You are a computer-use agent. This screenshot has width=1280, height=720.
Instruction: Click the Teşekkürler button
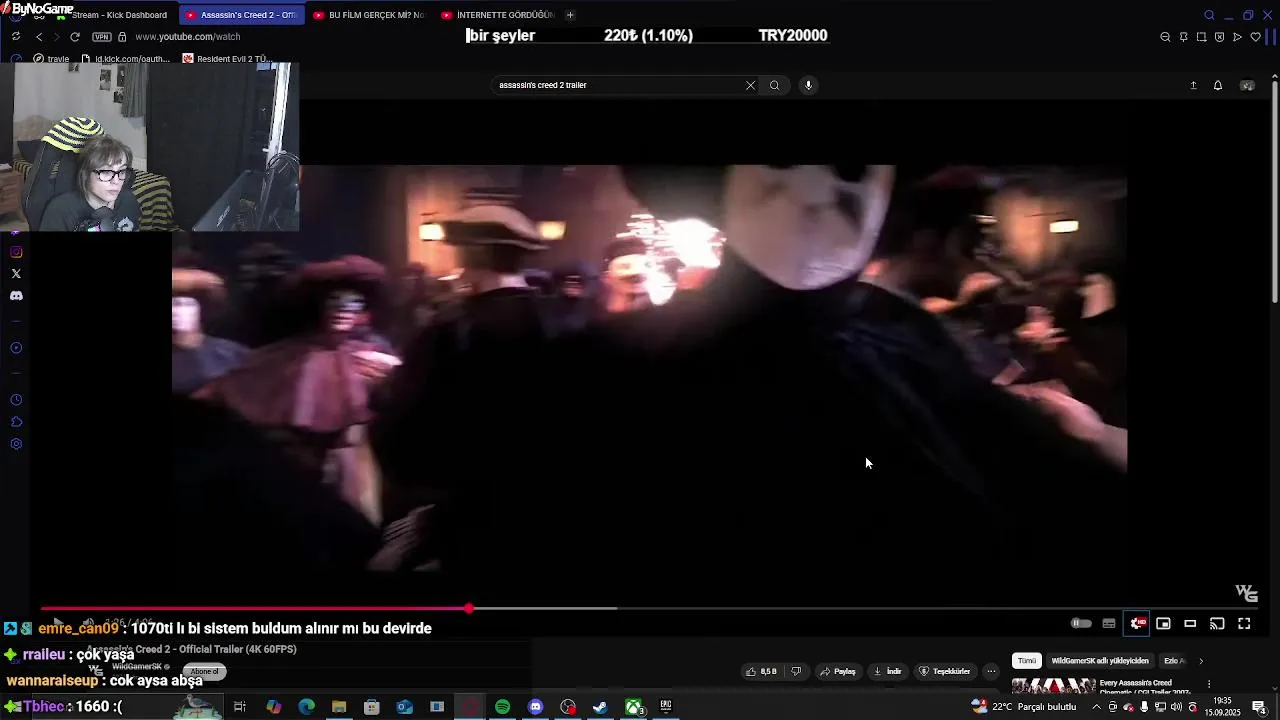pos(945,672)
